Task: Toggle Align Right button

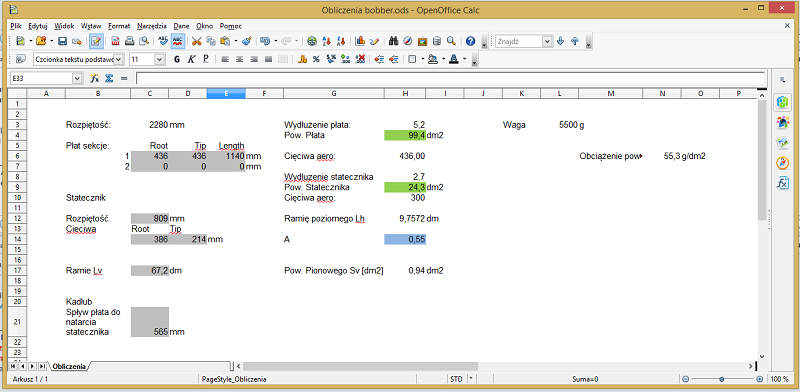Action: tap(254, 59)
